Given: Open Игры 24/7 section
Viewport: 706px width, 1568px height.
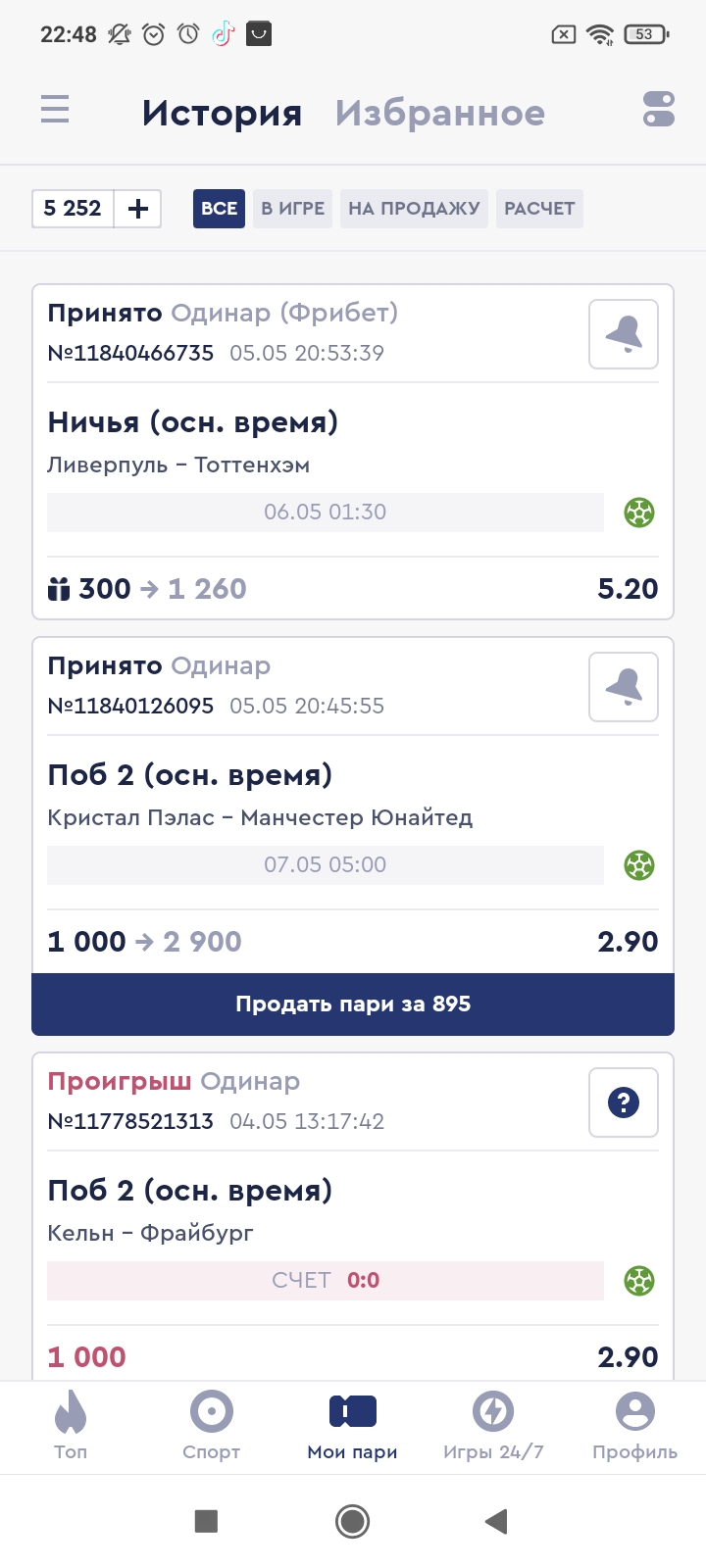Looking at the screenshot, I should click(493, 1426).
